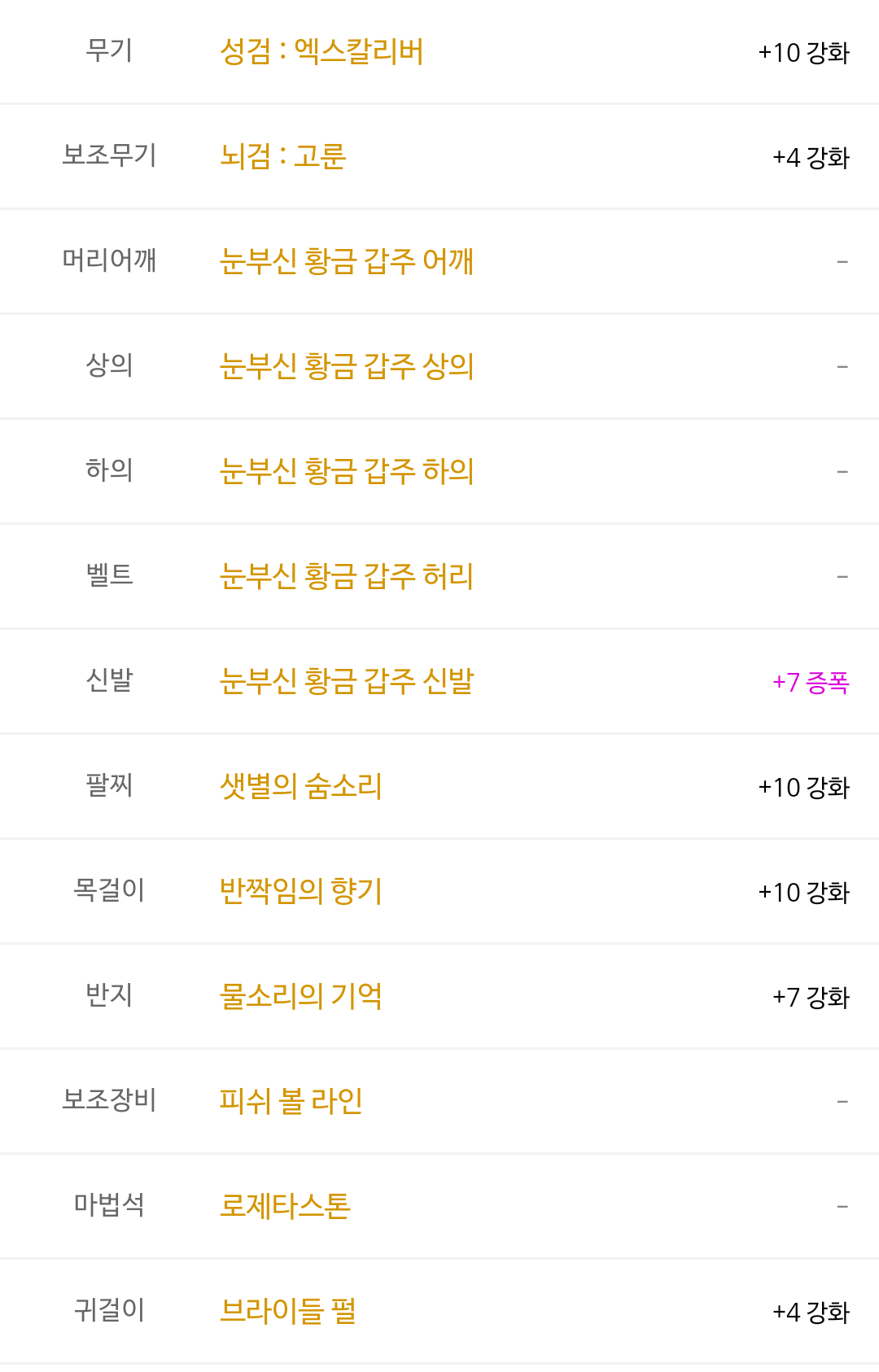Open the 뇌검 : 고룬 sub-weapon link
This screenshot has width=879, height=1372.
(283, 156)
